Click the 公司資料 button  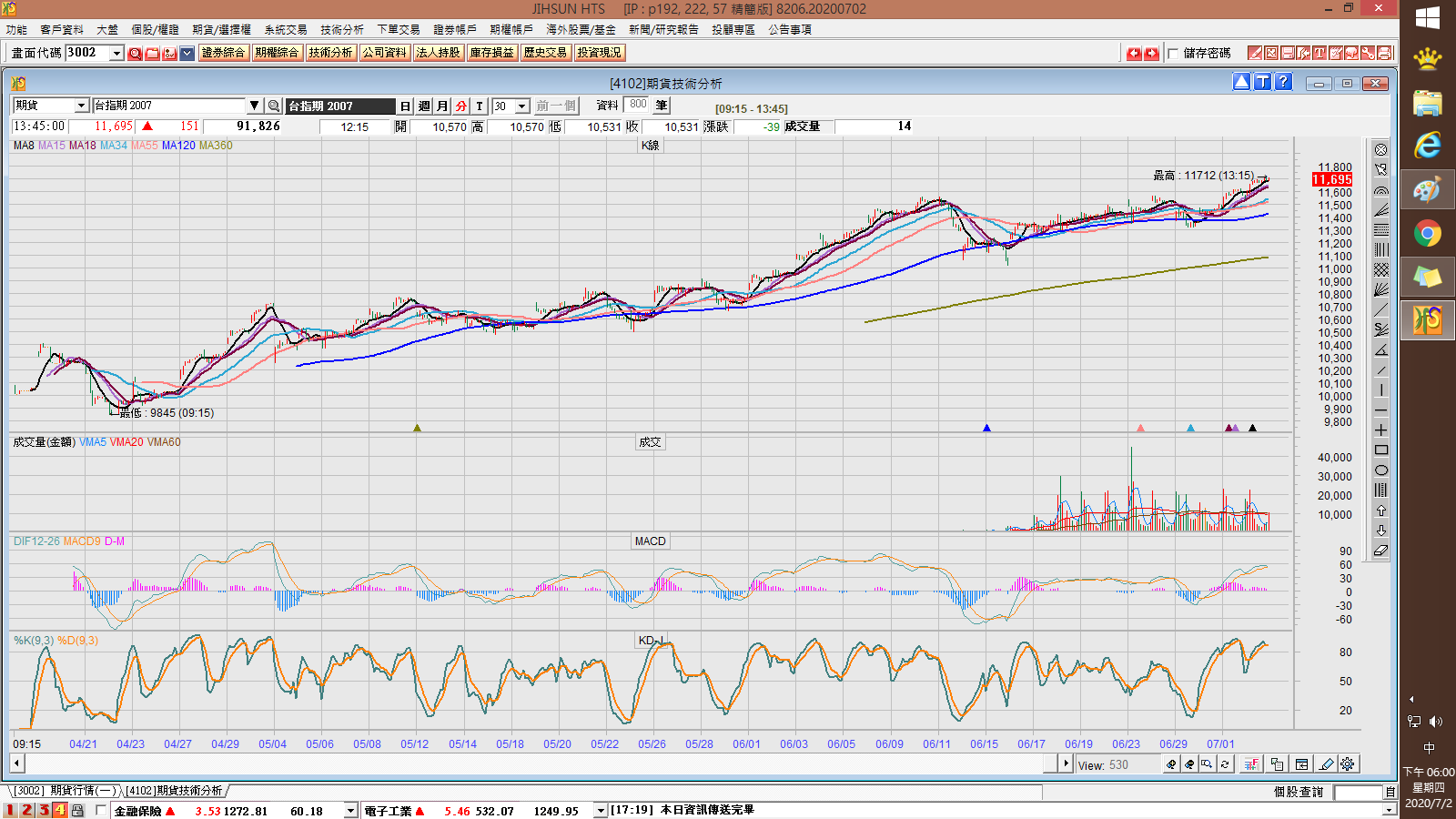coord(384,53)
